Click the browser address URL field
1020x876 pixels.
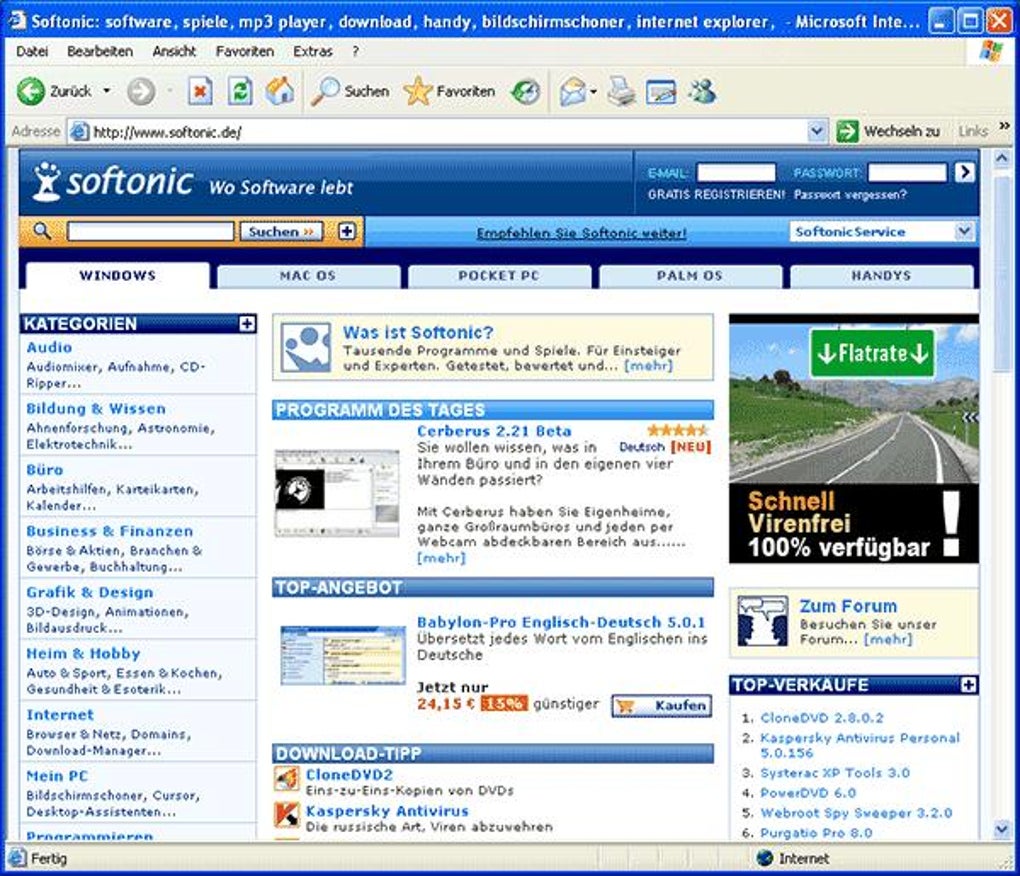(x=449, y=132)
